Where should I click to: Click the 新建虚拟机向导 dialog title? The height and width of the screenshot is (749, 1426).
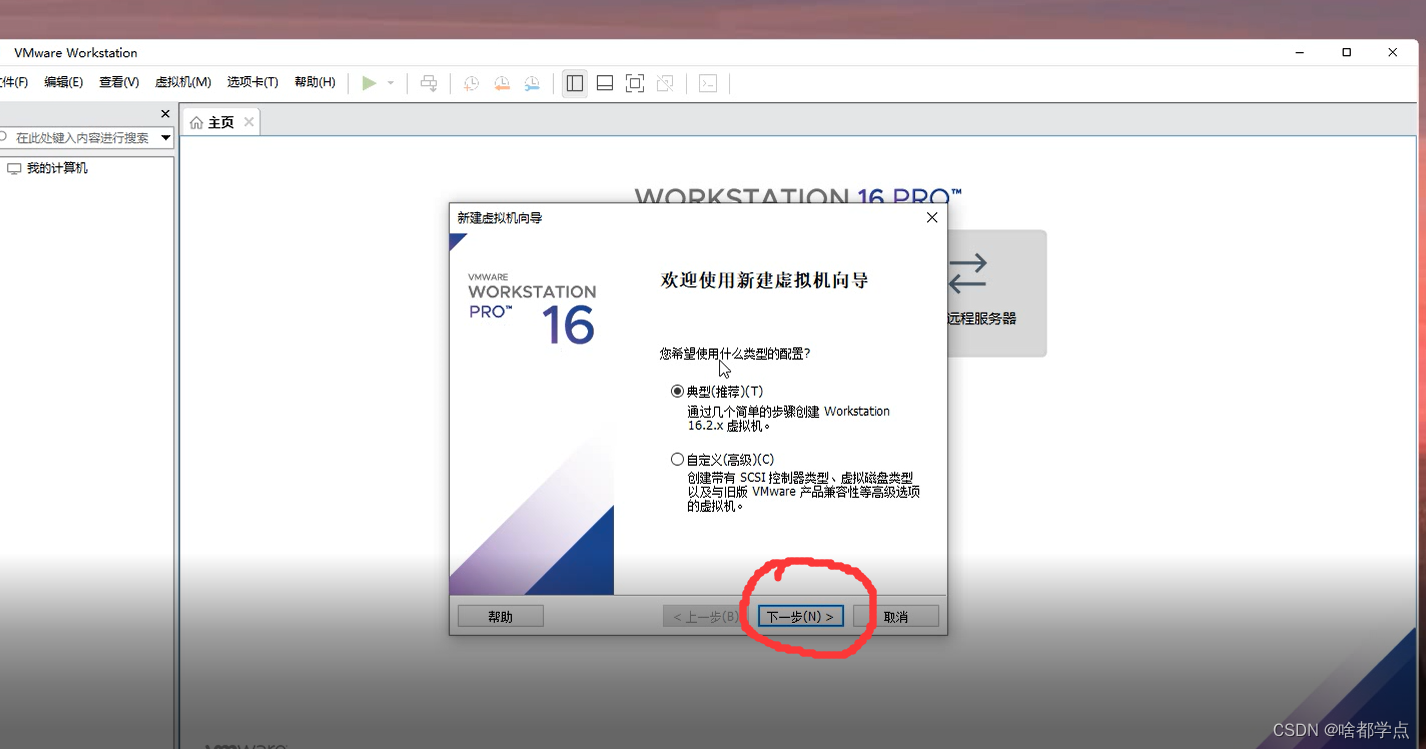500,218
